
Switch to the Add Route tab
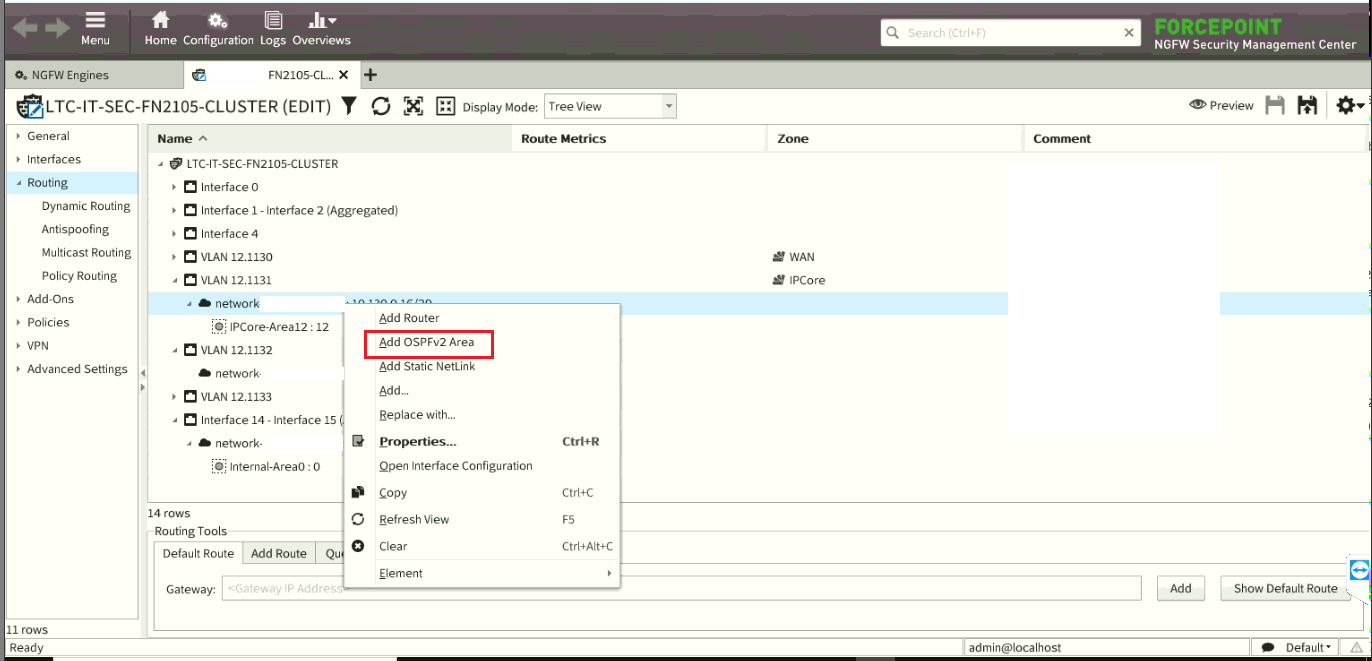pyautogui.click(x=278, y=553)
